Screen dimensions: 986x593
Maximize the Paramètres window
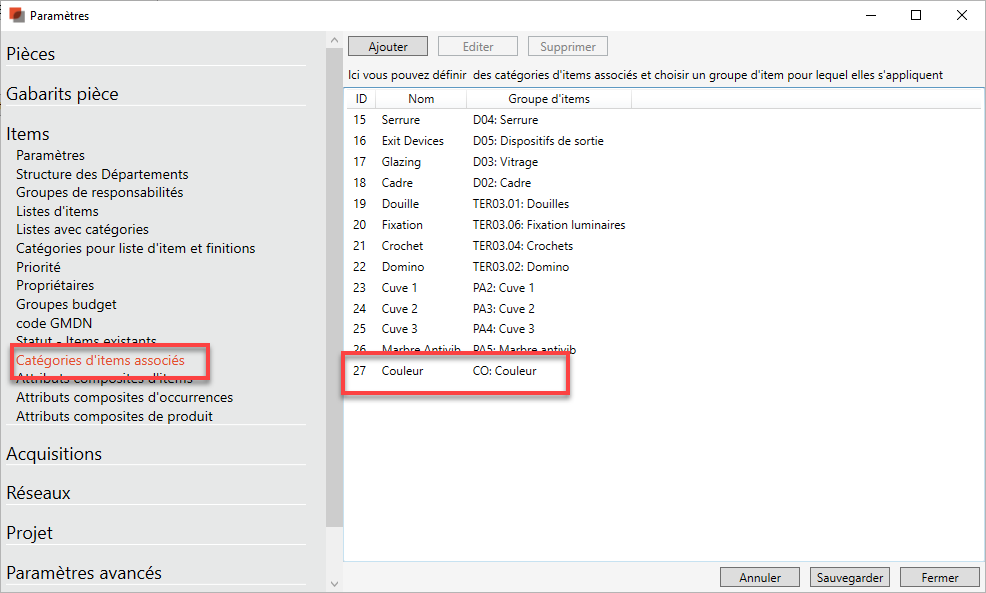[916, 16]
